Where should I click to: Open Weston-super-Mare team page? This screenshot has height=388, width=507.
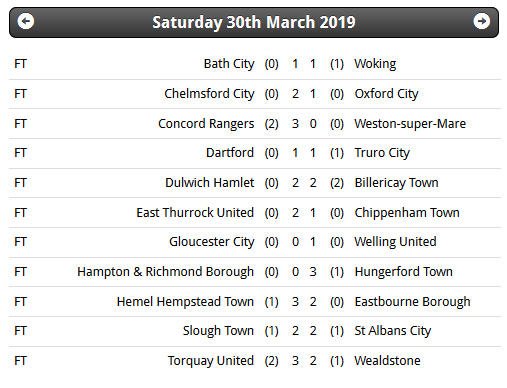coord(410,124)
